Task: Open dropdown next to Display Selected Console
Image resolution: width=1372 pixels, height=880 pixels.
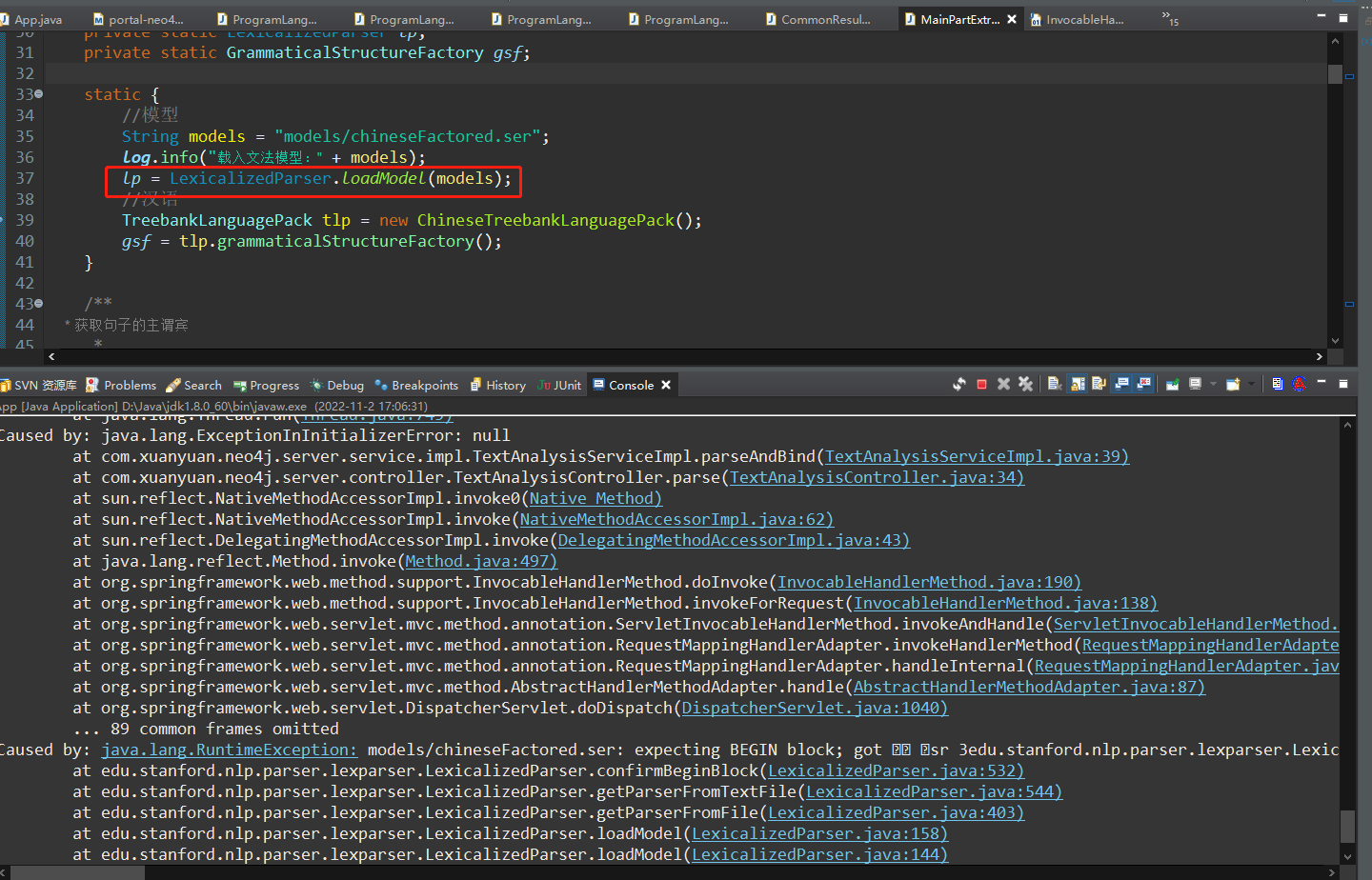Action: (1213, 384)
